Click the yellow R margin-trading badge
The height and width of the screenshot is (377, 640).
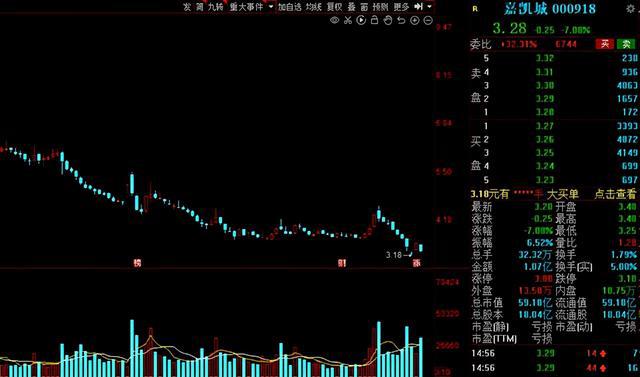pos(475,9)
